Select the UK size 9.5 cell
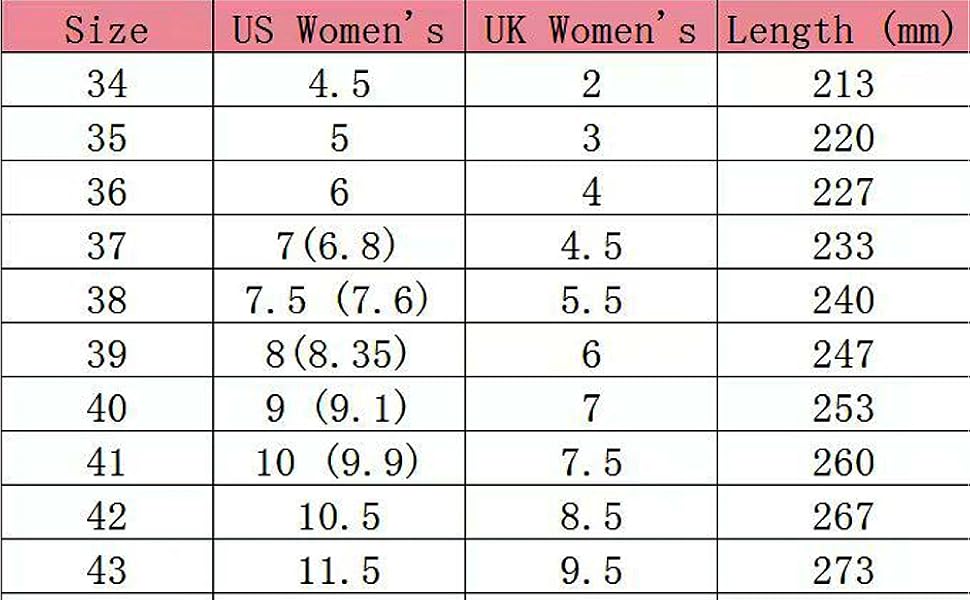The width and height of the screenshot is (970, 600). click(591, 566)
